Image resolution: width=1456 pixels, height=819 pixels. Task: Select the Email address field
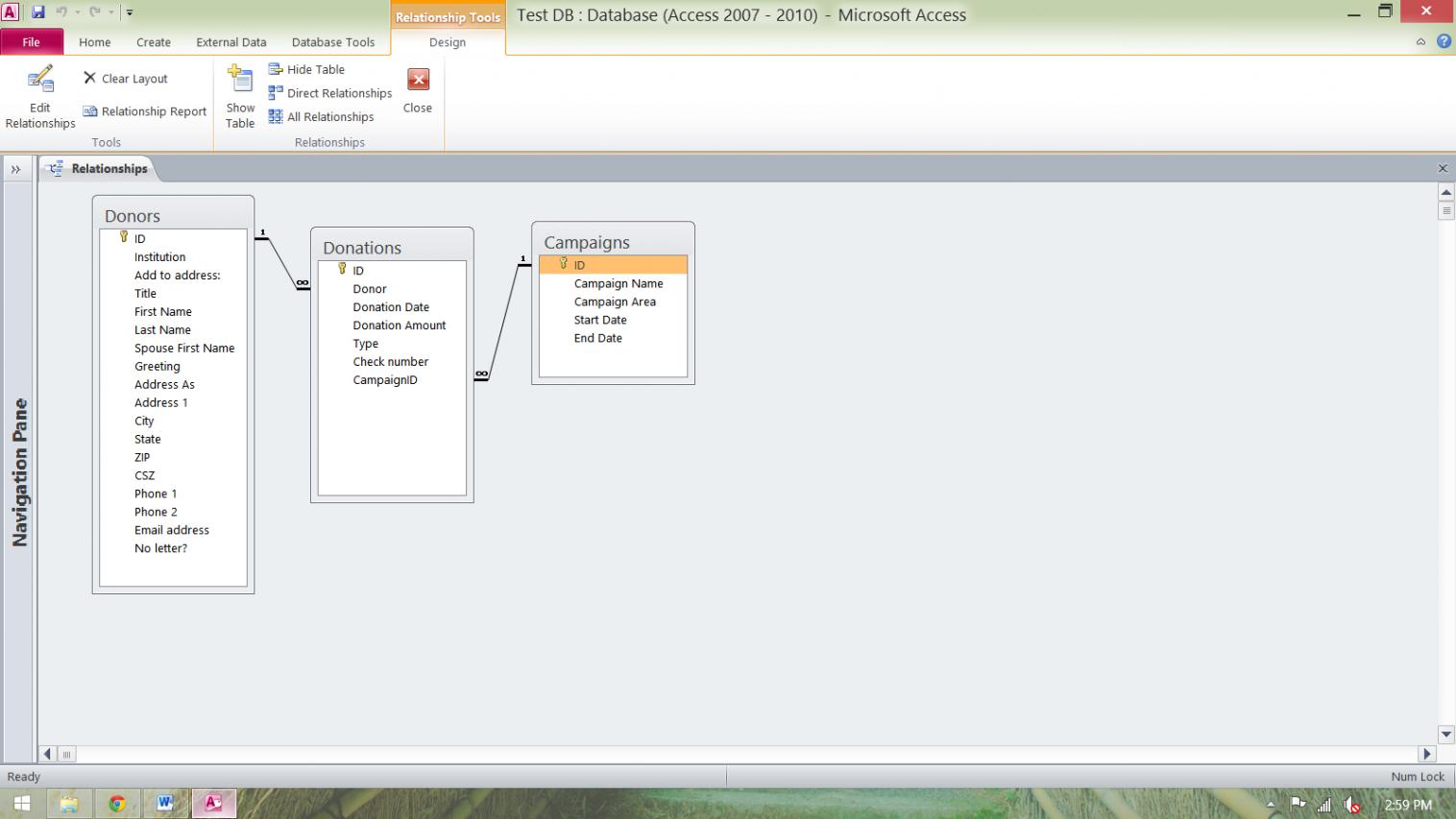pyautogui.click(x=173, y=531)
